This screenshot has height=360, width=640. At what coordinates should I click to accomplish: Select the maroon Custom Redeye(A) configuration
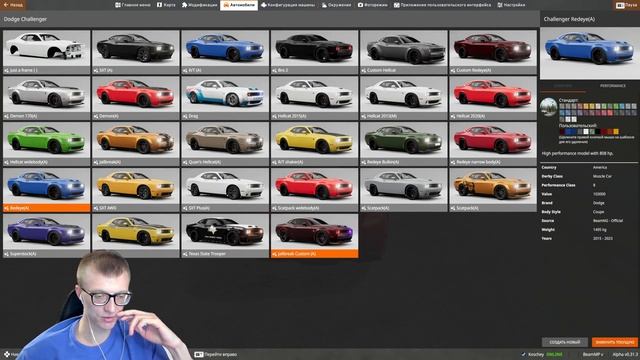(x=493, y=52)
